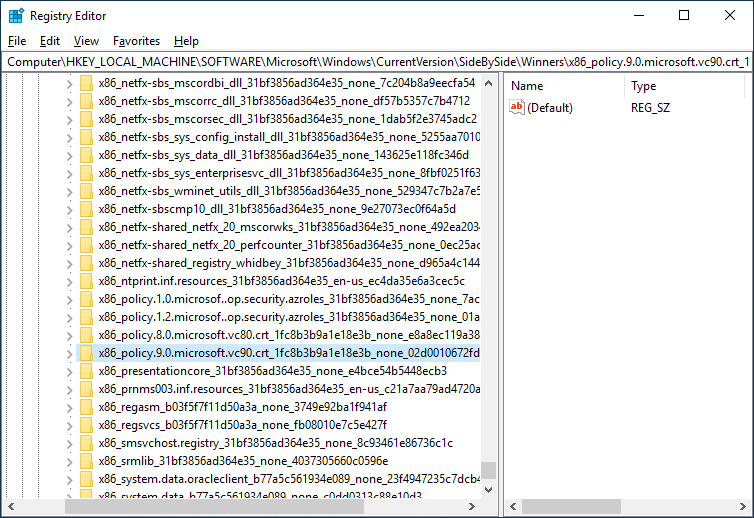This screenshot has height=518, width=754.
Task: Click the Registry Editor title bar icon
Action: point(16,16)
